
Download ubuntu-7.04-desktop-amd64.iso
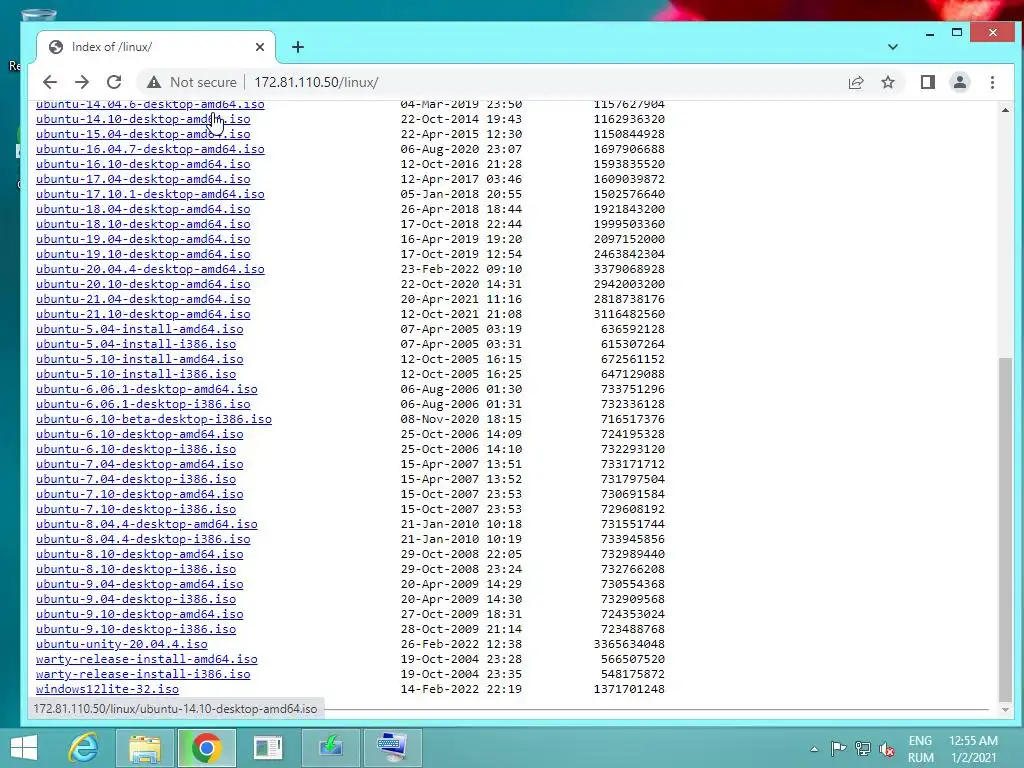(140, 464)
